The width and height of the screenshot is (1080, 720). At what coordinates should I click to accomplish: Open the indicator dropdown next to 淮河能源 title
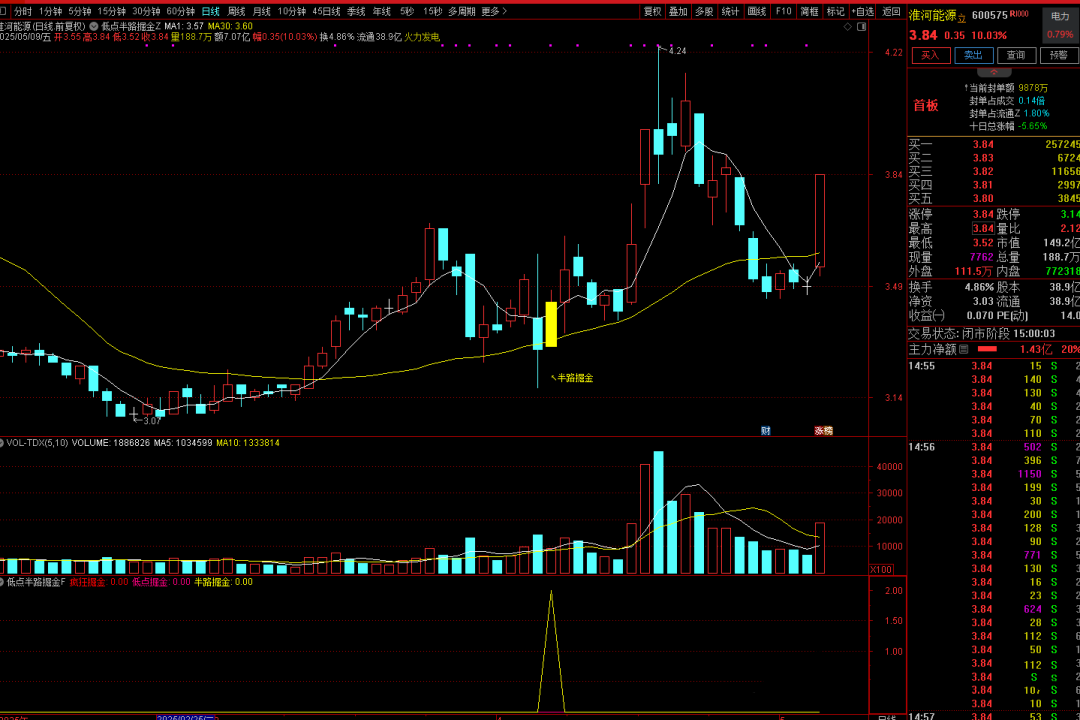(93, 26)
